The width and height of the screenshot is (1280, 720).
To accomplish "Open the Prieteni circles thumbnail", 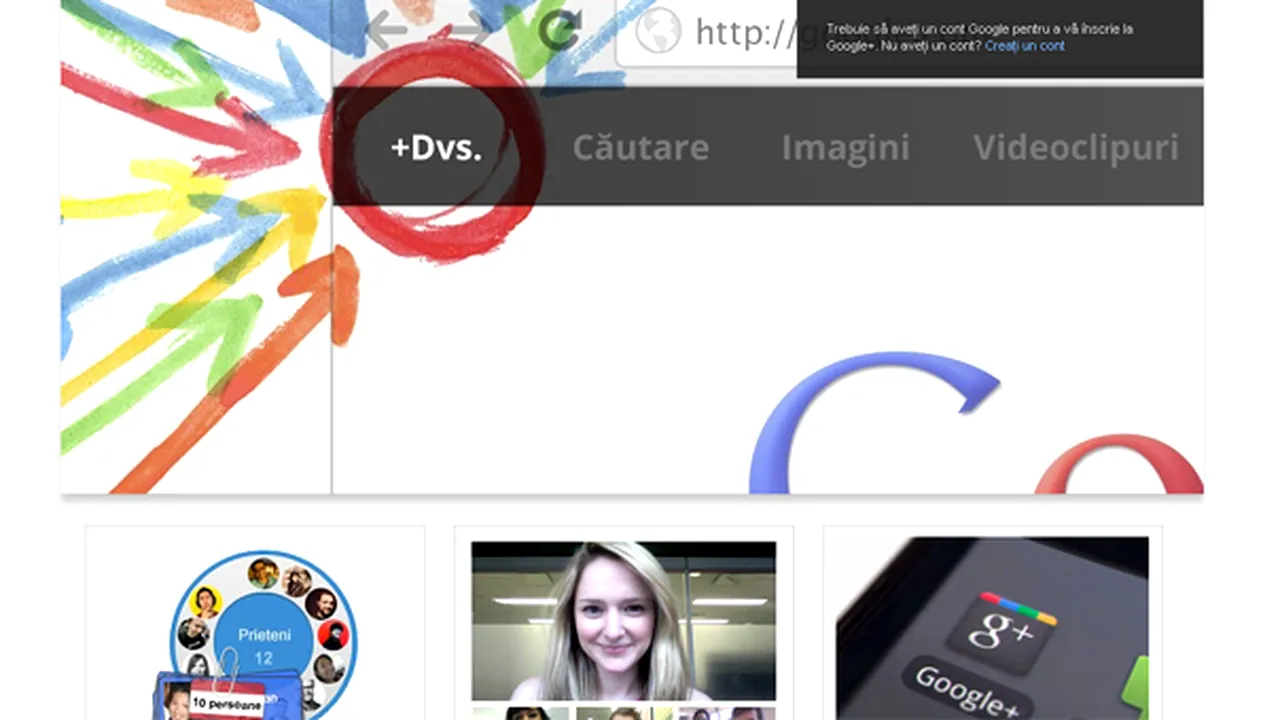I will (255, 623).
